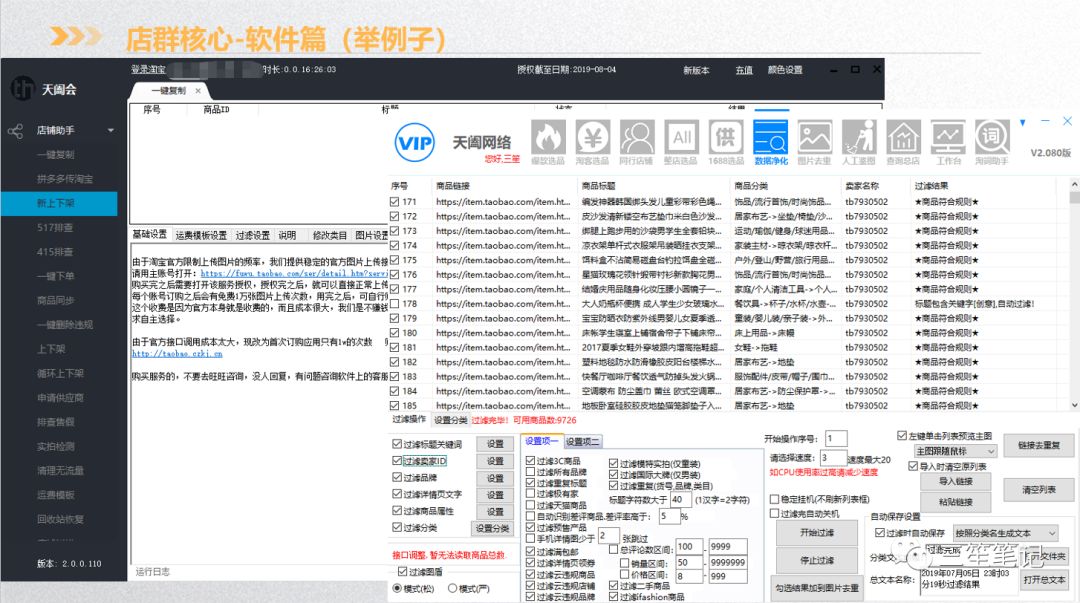Switch to the 设置项一 tab
The height and width of the screenshot is (603, 1080).
(541, 441)
